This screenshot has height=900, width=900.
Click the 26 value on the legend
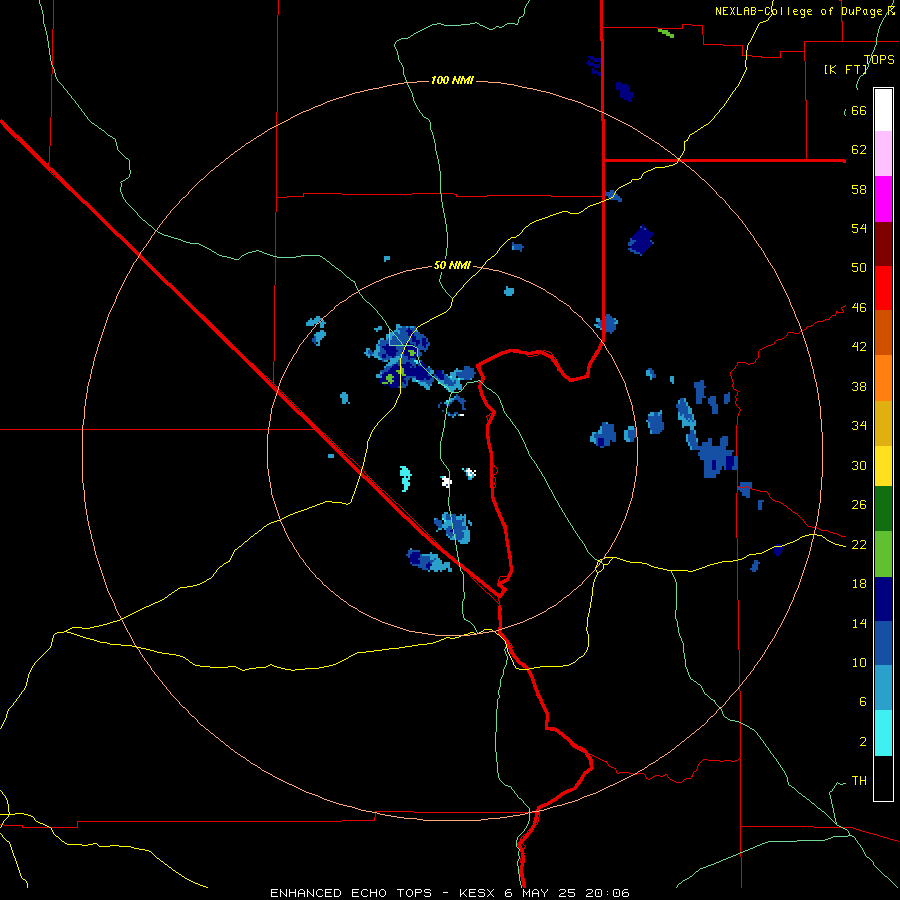[859, 505]
